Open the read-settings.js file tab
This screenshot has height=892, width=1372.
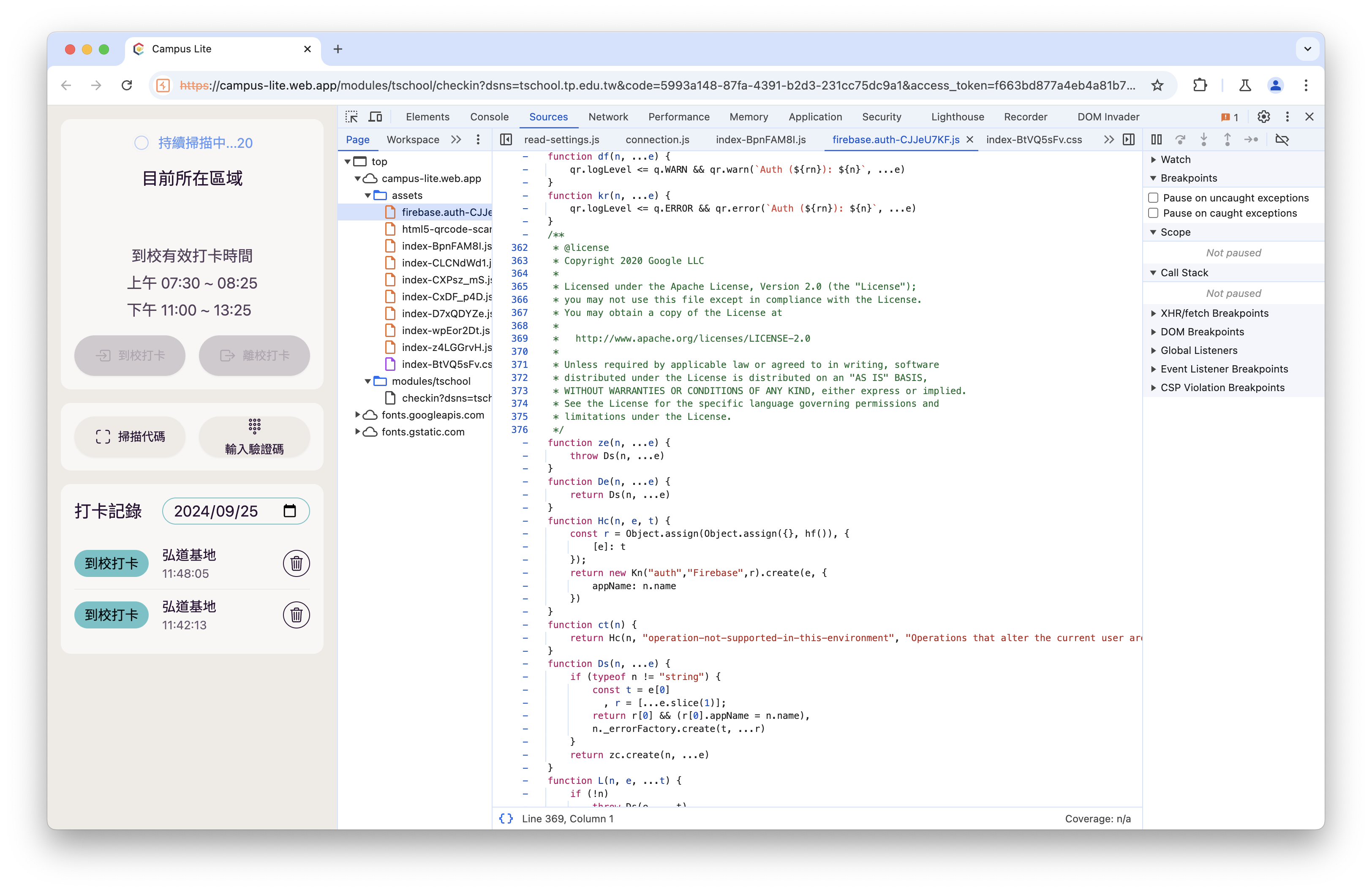coord(561,139)
